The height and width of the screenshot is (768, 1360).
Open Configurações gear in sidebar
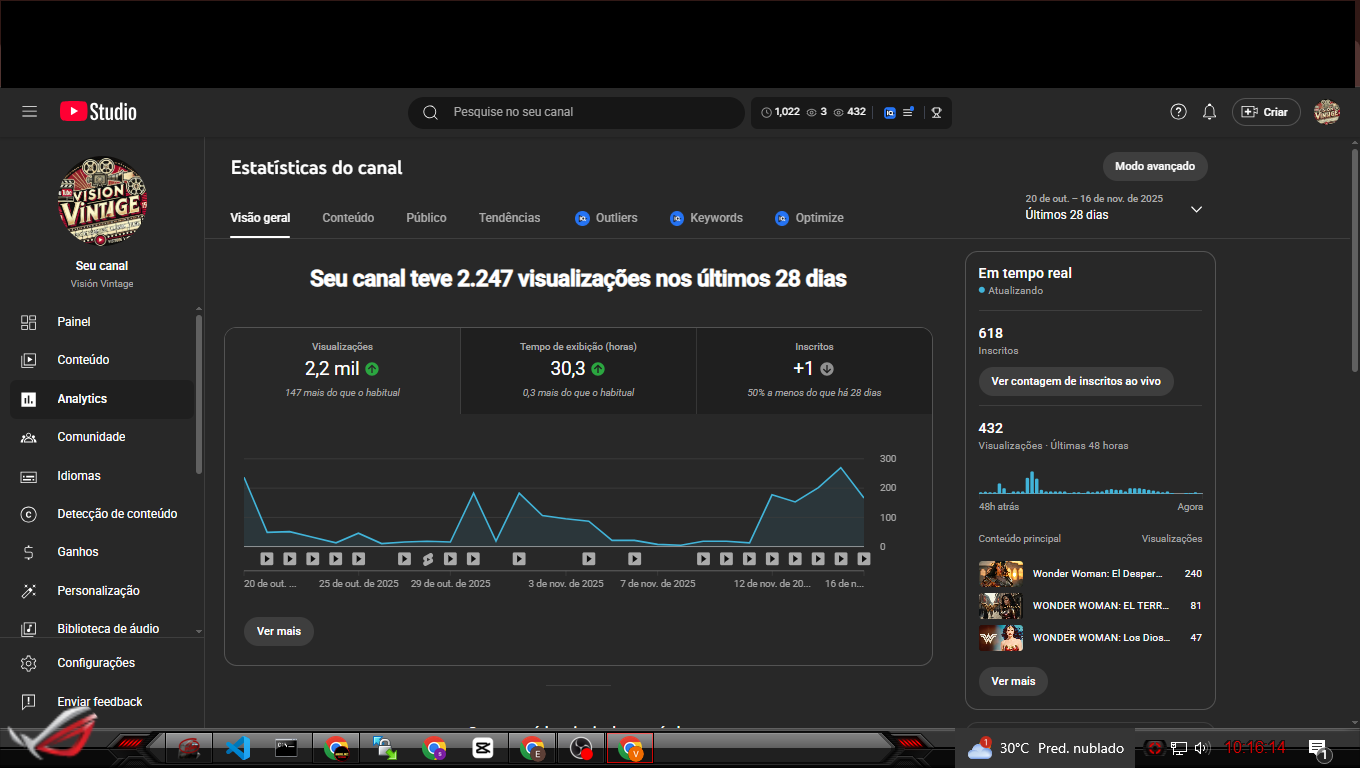coord(95,663)
